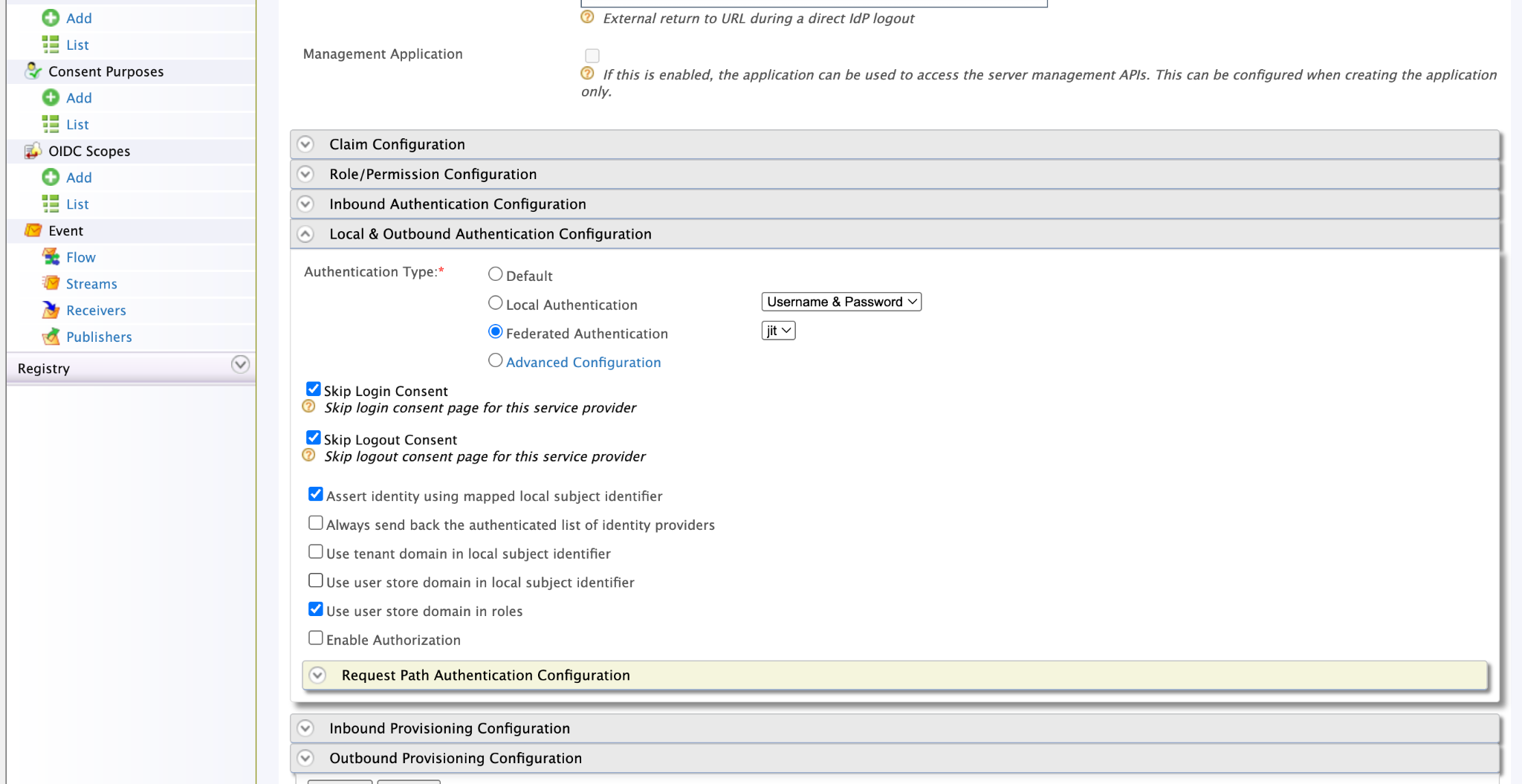Open List link under OIDC Scopes

tap(77, 204)
